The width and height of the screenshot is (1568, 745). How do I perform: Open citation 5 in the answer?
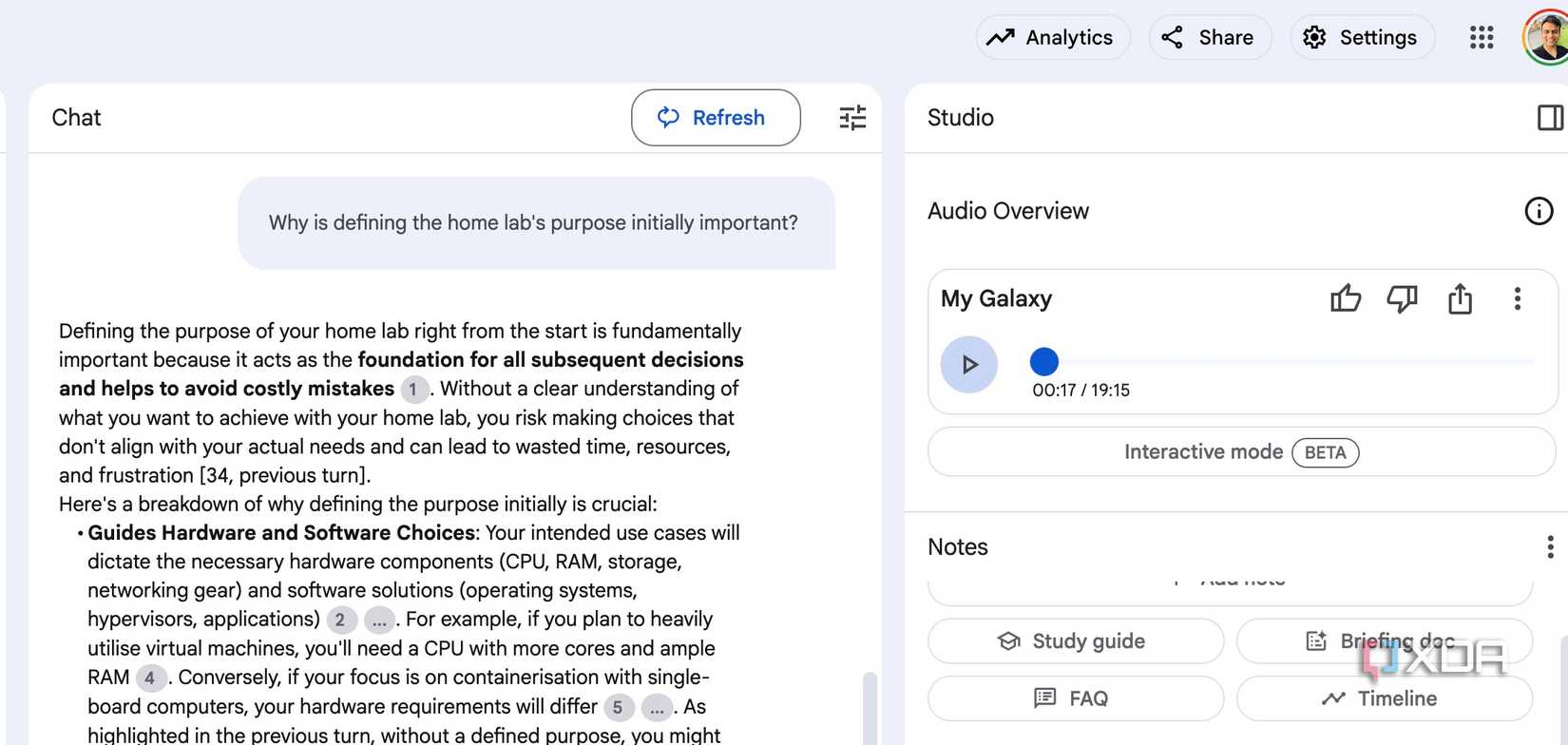(619, 708)
